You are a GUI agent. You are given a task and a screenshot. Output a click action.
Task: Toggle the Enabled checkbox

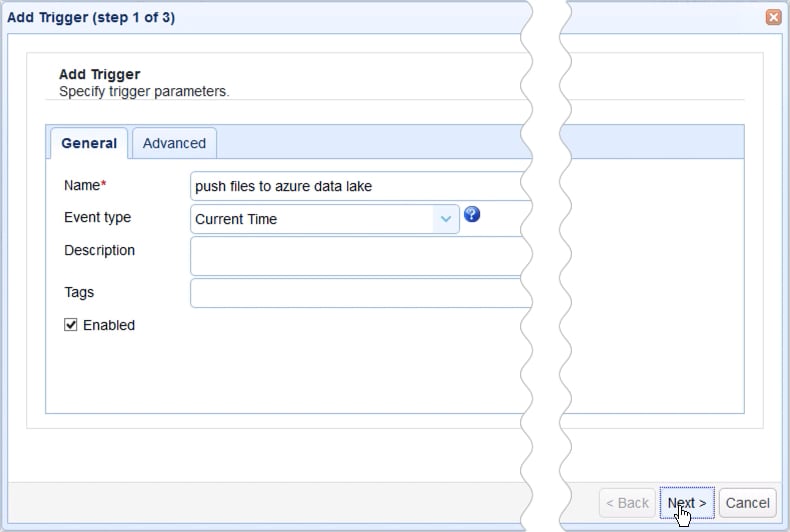(71, 325)
